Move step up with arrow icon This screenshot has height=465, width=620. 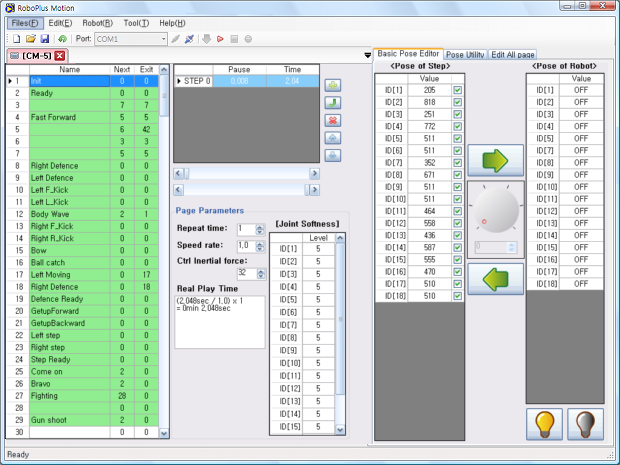pos(333,137)
